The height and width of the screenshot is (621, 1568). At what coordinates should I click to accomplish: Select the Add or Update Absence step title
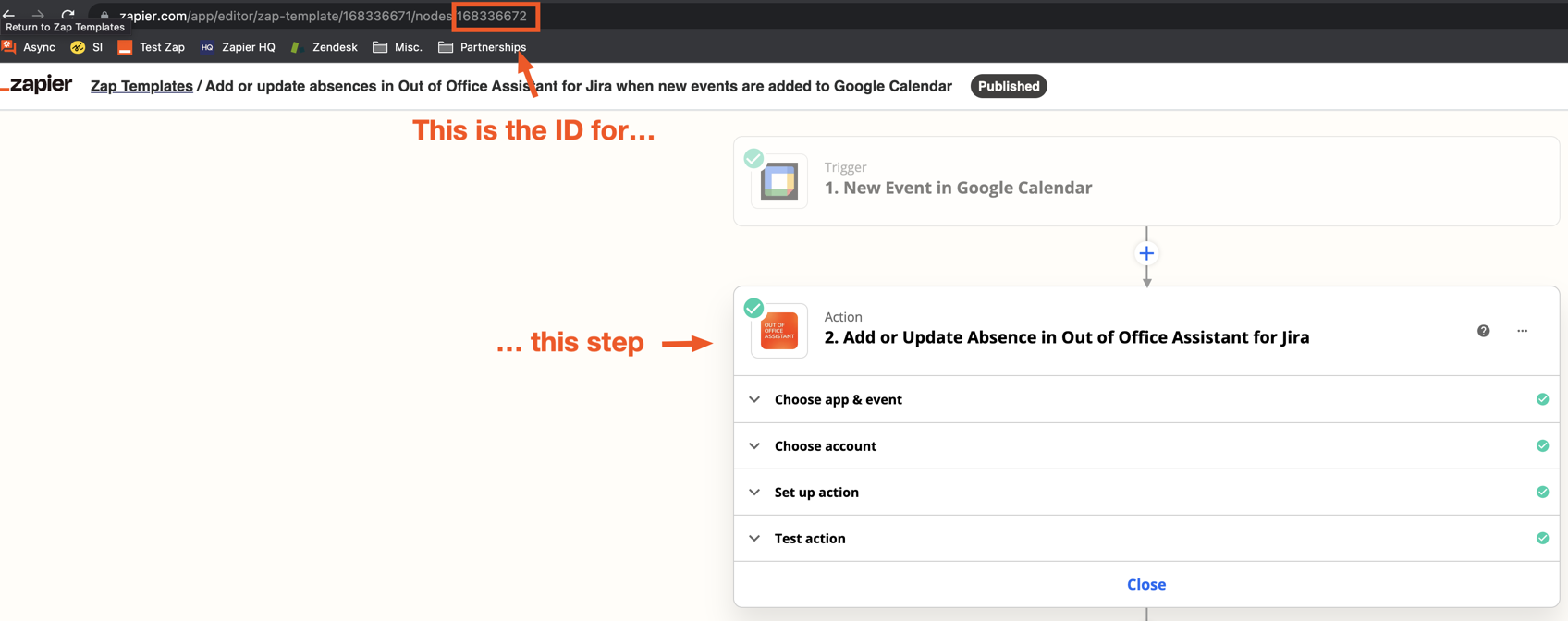1067,337
